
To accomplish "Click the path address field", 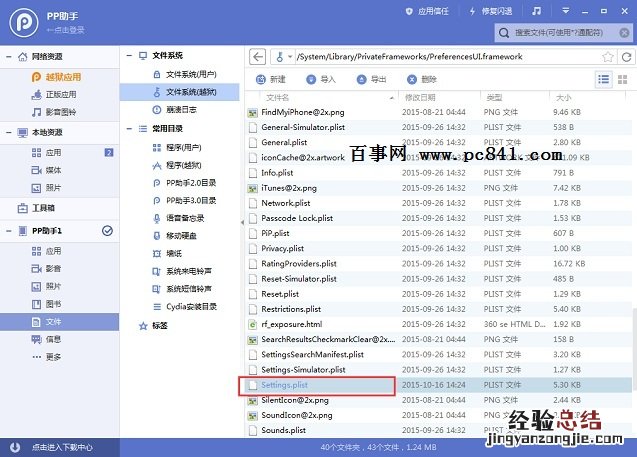I will coord(447,56).
